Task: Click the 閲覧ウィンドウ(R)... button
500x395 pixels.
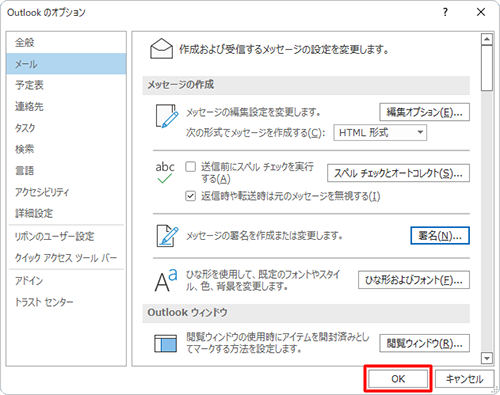Action: pyautogui.click(x=424, y=343)
